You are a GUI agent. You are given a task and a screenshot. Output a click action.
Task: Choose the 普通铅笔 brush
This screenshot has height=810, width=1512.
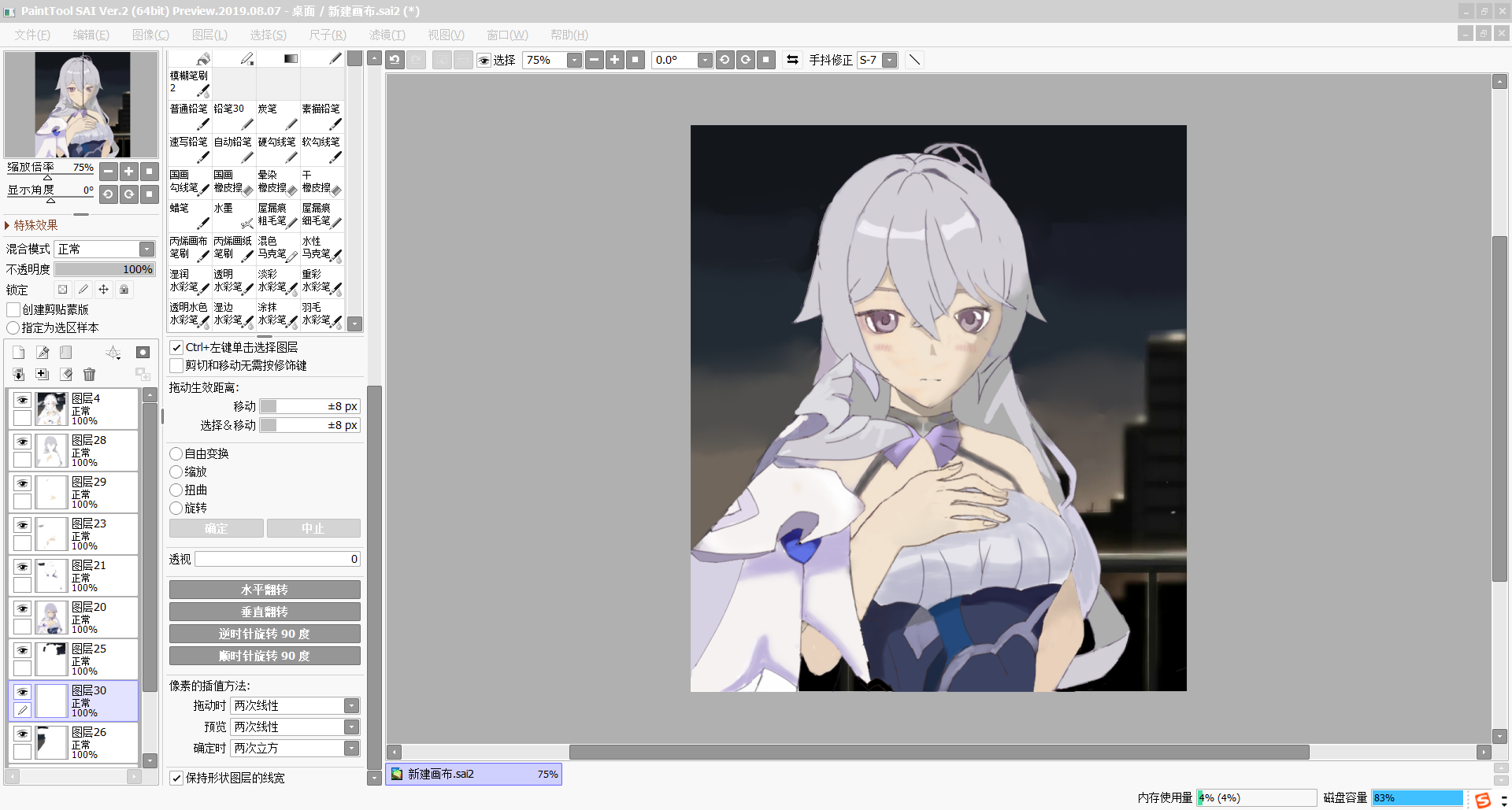tap(190, 117)
